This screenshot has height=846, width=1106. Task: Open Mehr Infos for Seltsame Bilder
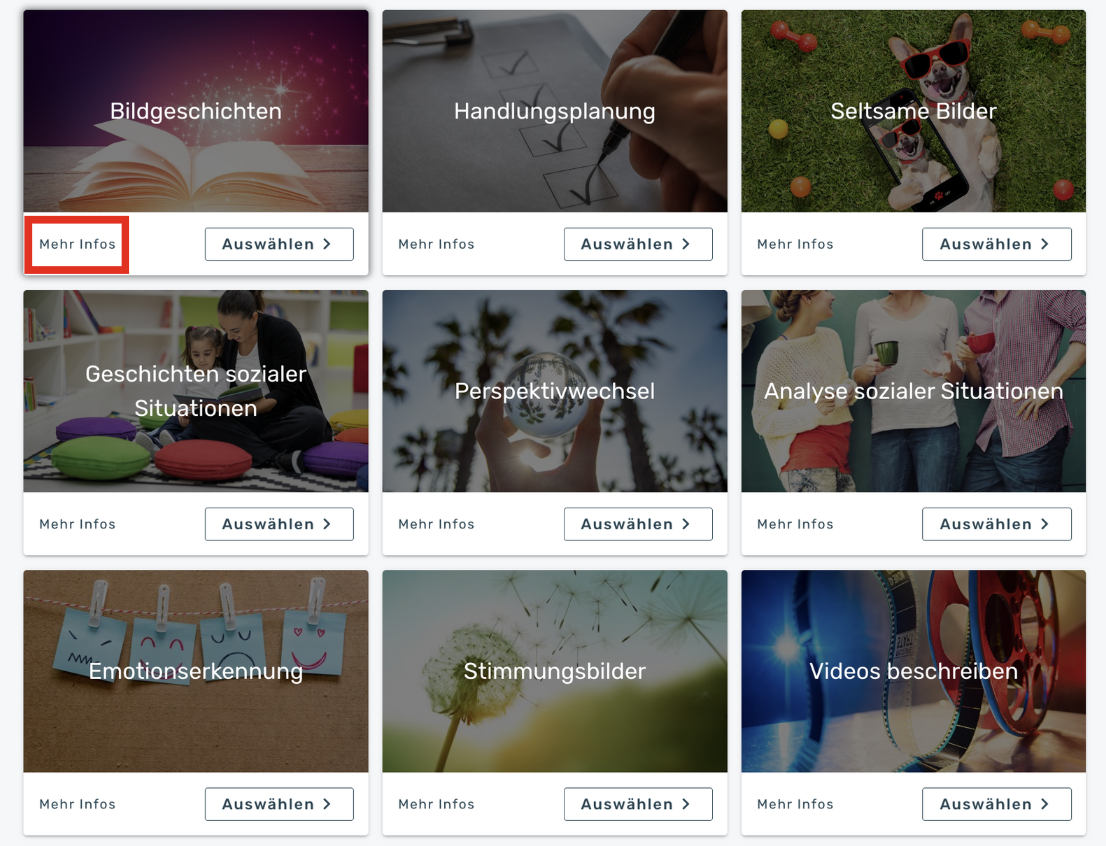point(795,244)
